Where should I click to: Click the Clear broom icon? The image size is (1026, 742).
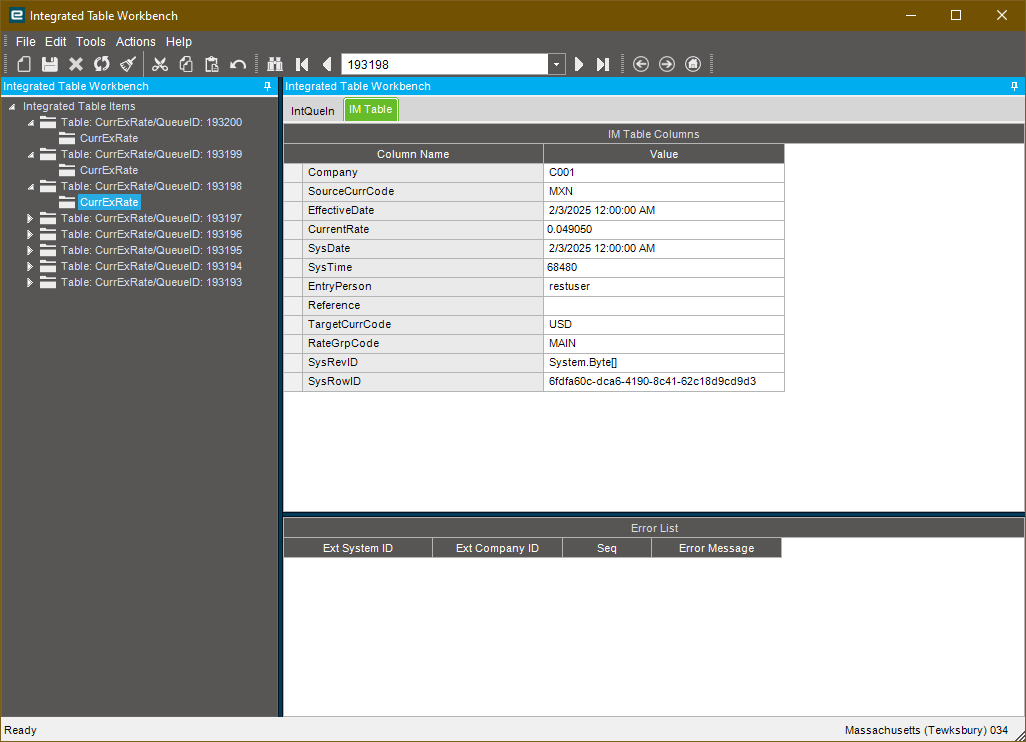coord(127,64)
